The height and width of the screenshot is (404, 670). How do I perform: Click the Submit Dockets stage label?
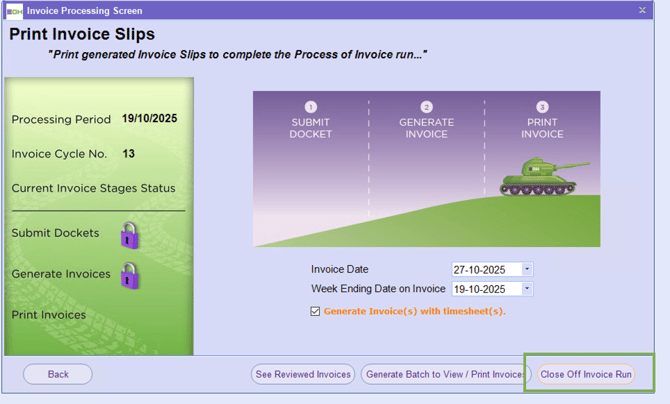[55, 233]
